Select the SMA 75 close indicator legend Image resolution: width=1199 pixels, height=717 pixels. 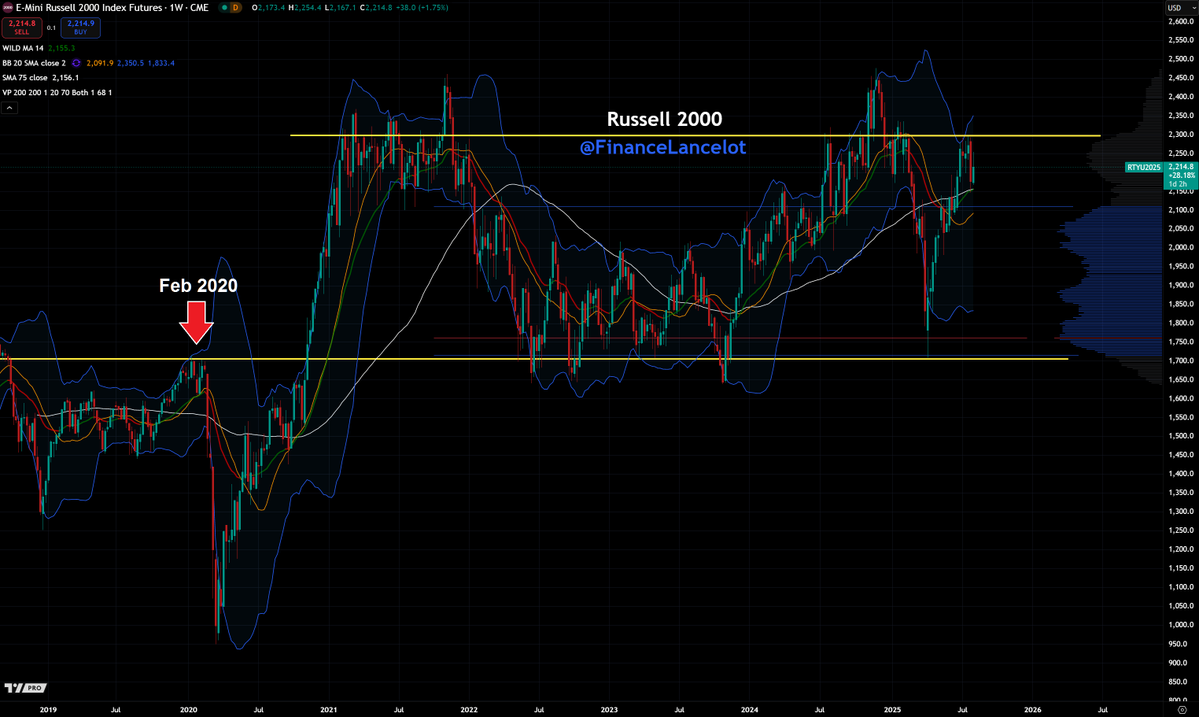[x=24, y=77]
